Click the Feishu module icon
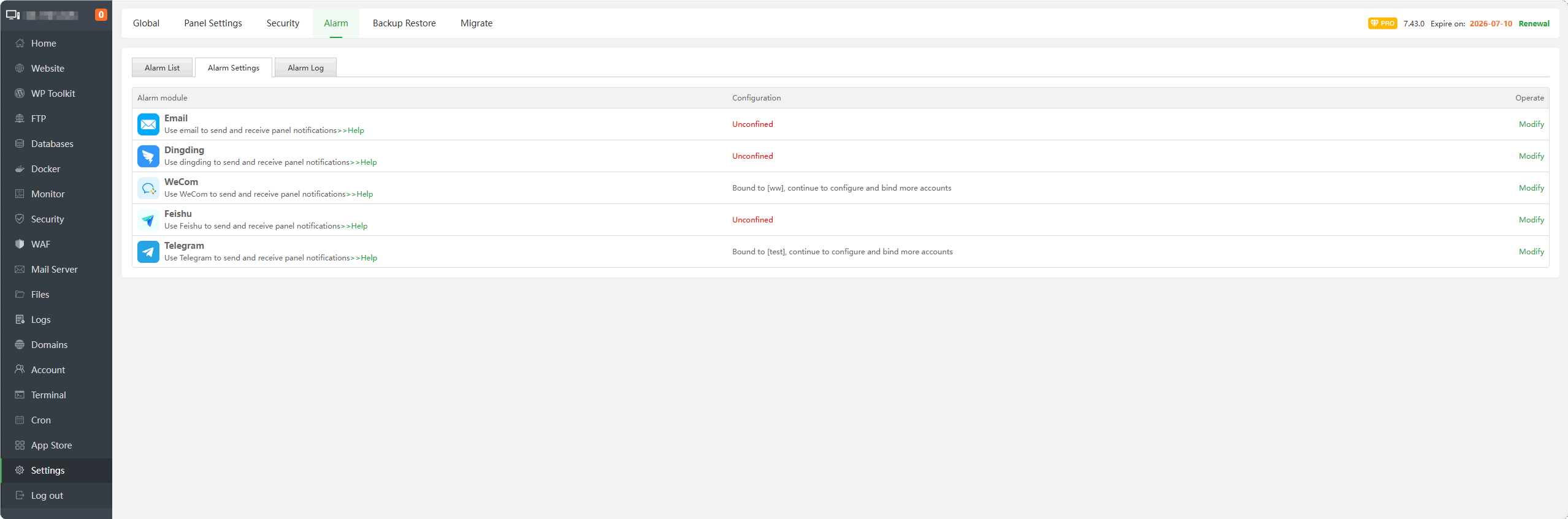This screenshot has height=519, width=1568. coord(148,220)
